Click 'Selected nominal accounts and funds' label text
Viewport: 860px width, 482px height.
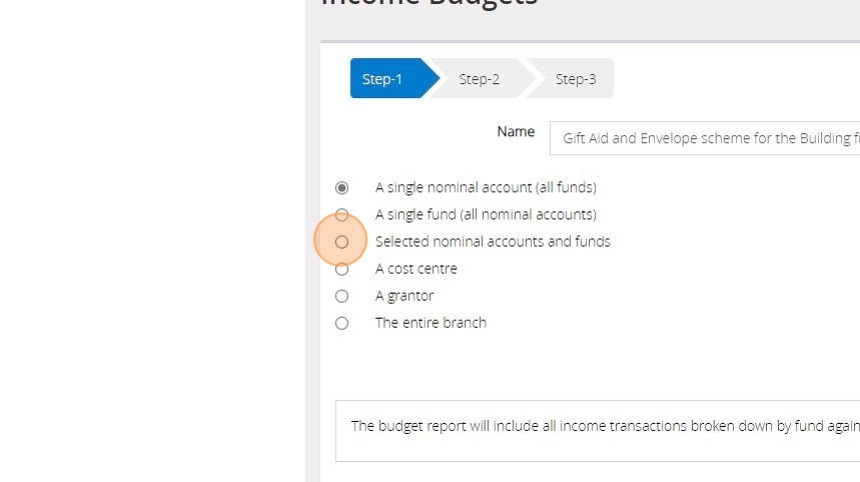(492, 241)
